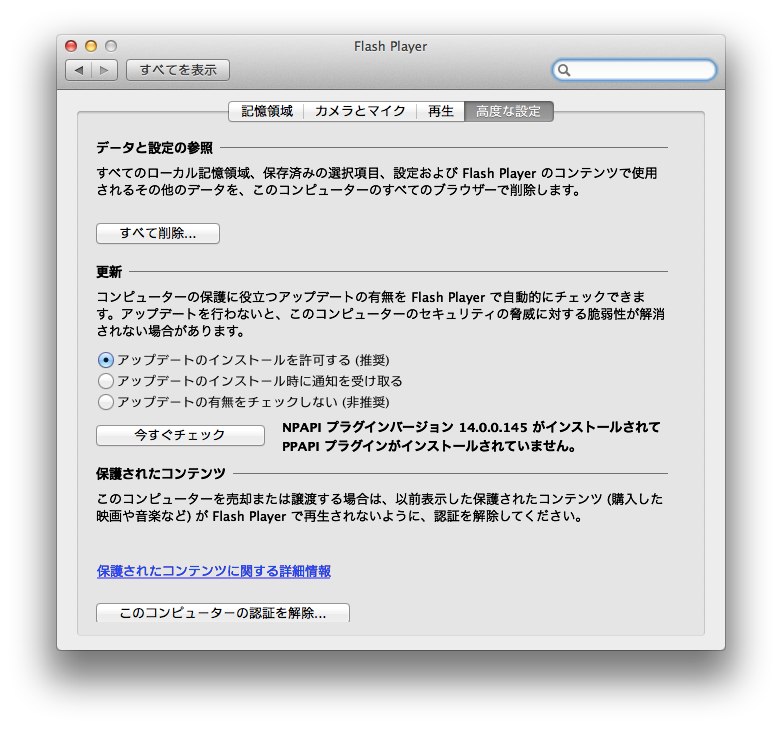Click the データと設定の参照 heading
Viewport: 782px width, 729px height.
[x=155, y=148]
